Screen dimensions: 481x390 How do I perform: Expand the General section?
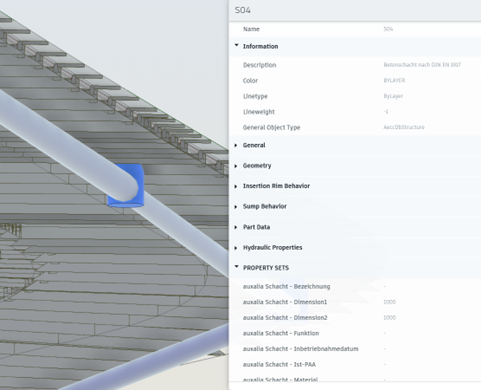[x=236, y=145]
